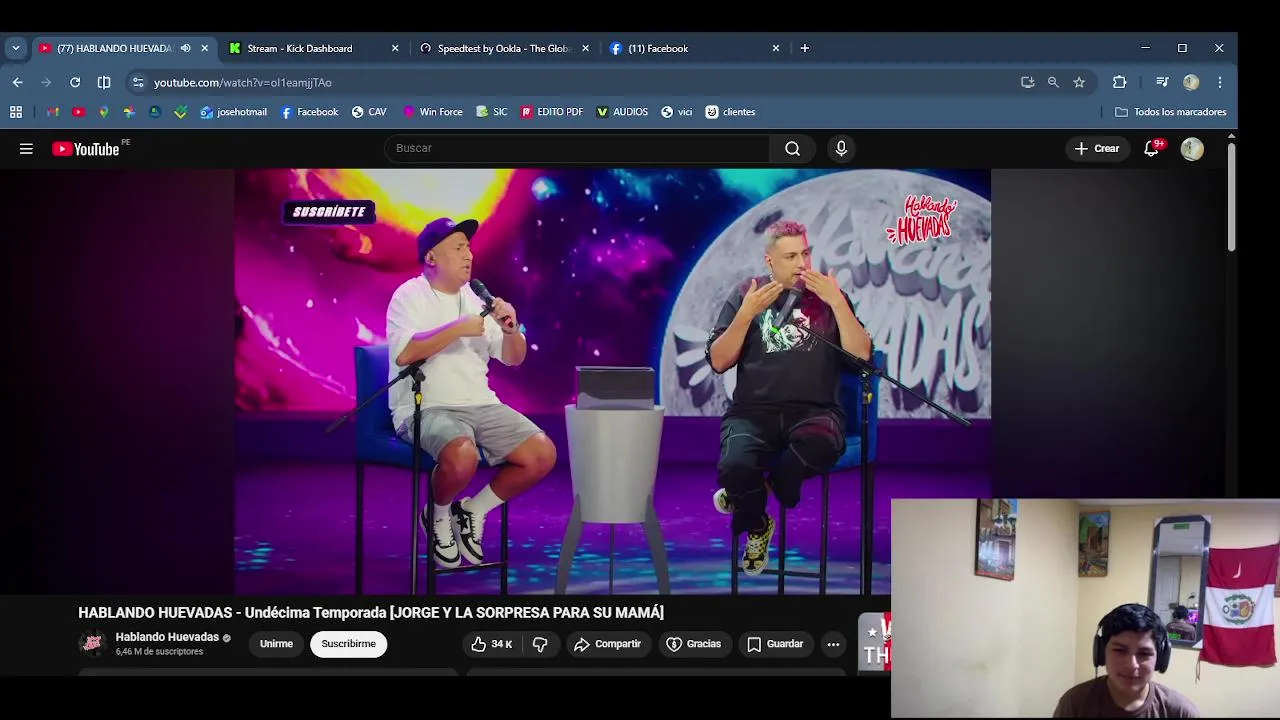1280x720 pixels.
Task: Click the video player to pause
Action: [612, 380]
